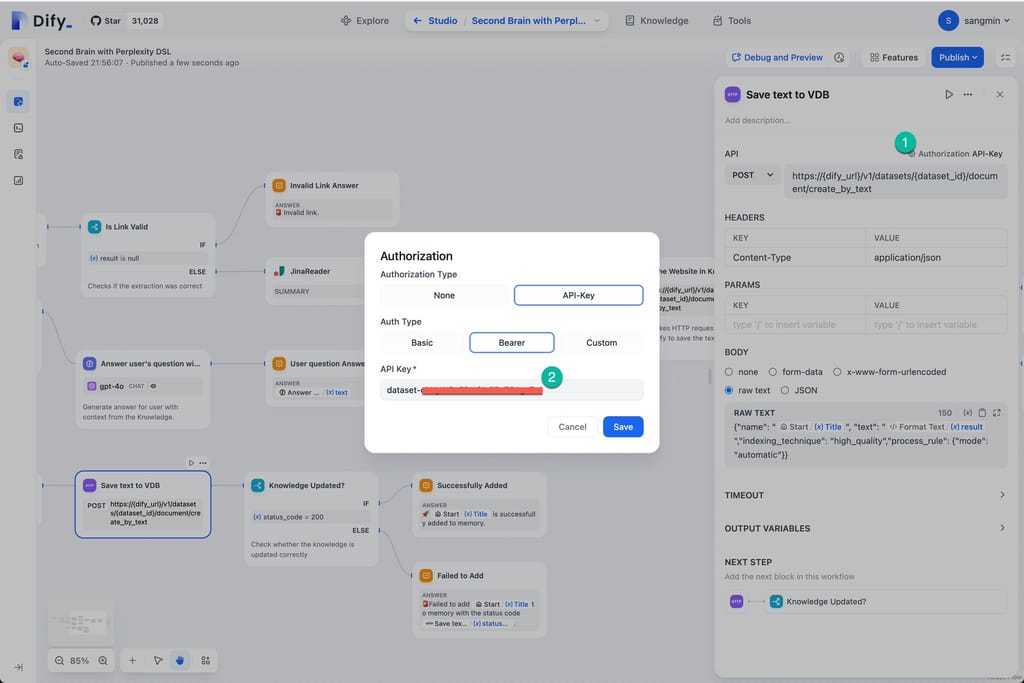The image size is (1024, 683).
Task: Click the purple HTTP icon in panel title
Action: [733, 95]
